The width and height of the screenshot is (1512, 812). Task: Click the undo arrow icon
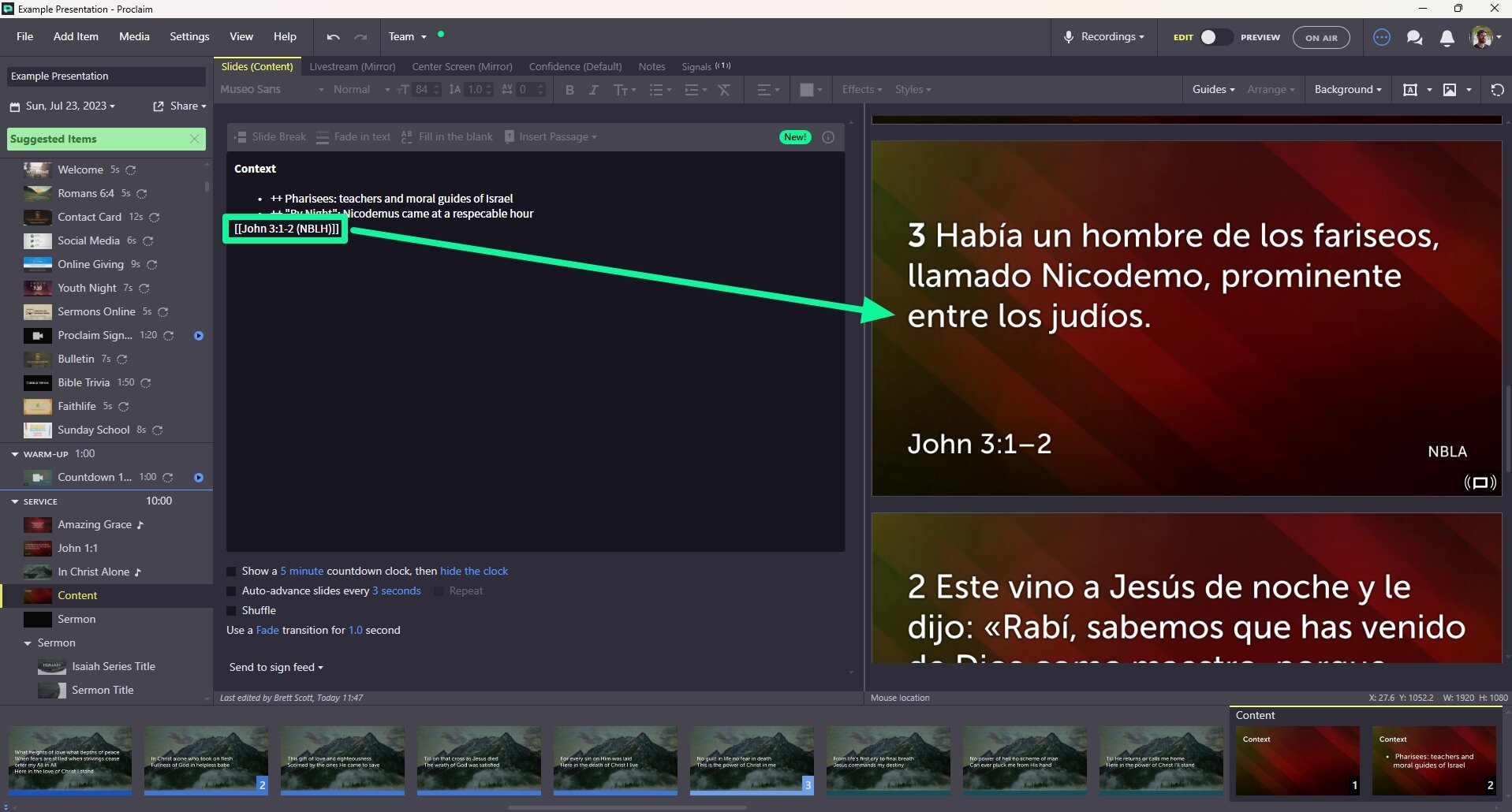[333, 37]
